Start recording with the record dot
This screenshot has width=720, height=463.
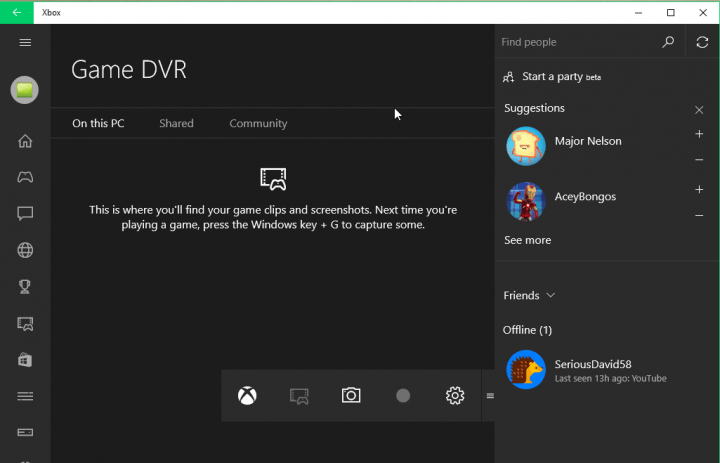click(x=403, y=395)
